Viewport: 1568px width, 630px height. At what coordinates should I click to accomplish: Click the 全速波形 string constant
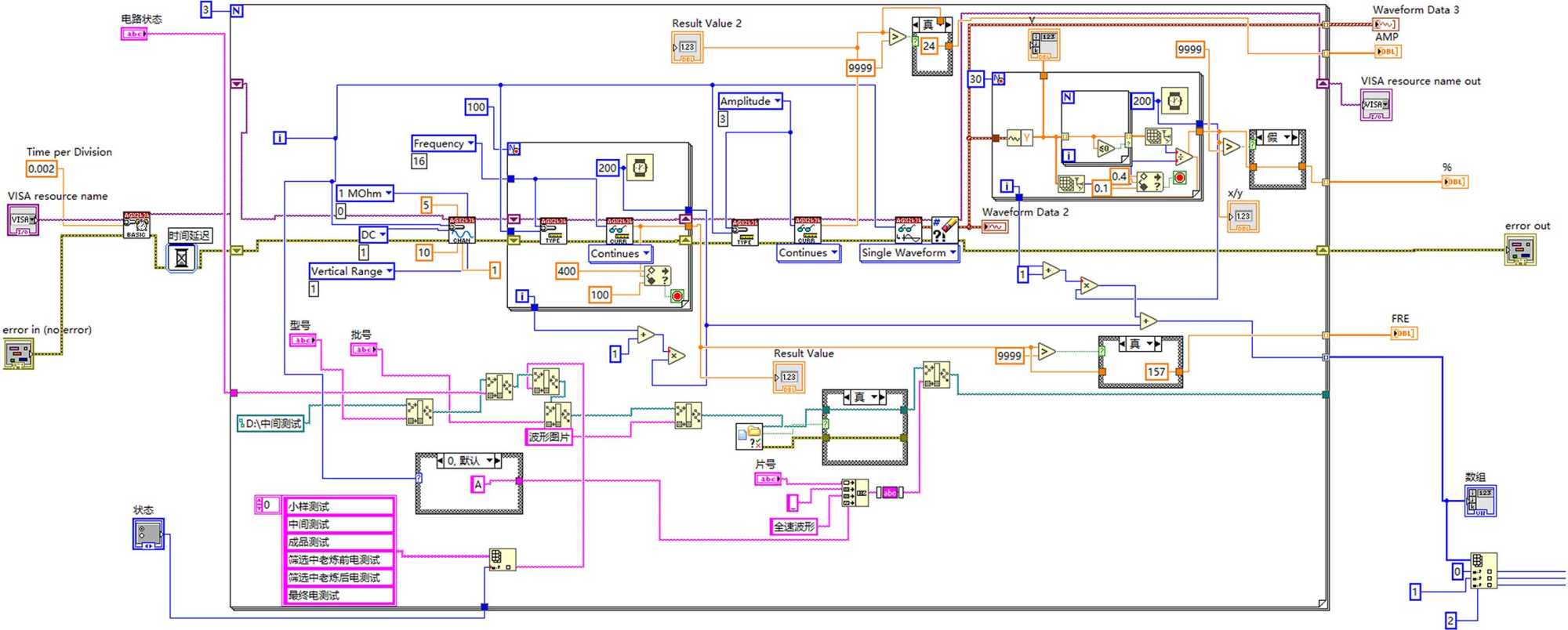click(795, 527)
